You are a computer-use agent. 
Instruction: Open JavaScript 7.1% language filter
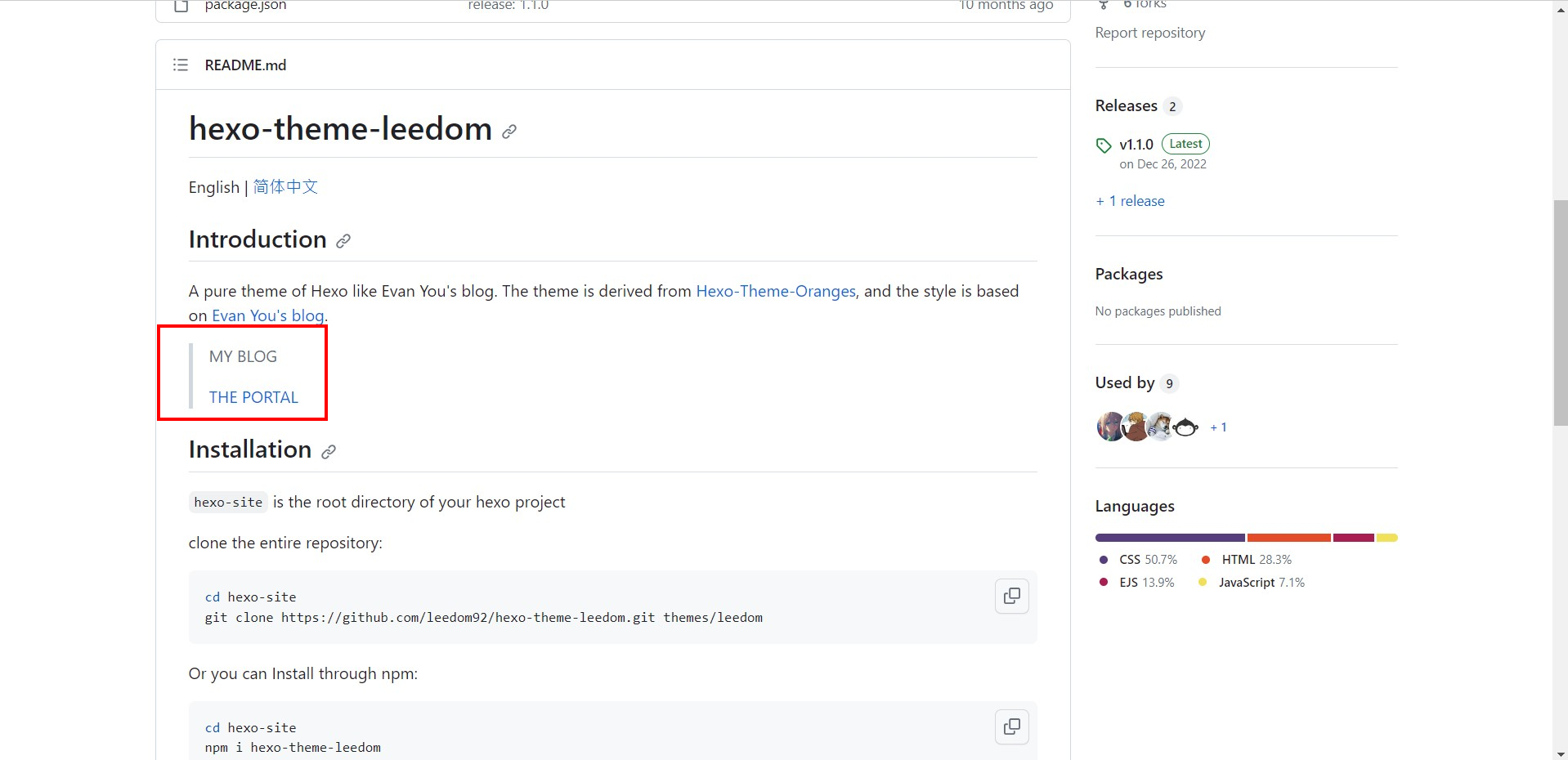(x=1252, y=583)
